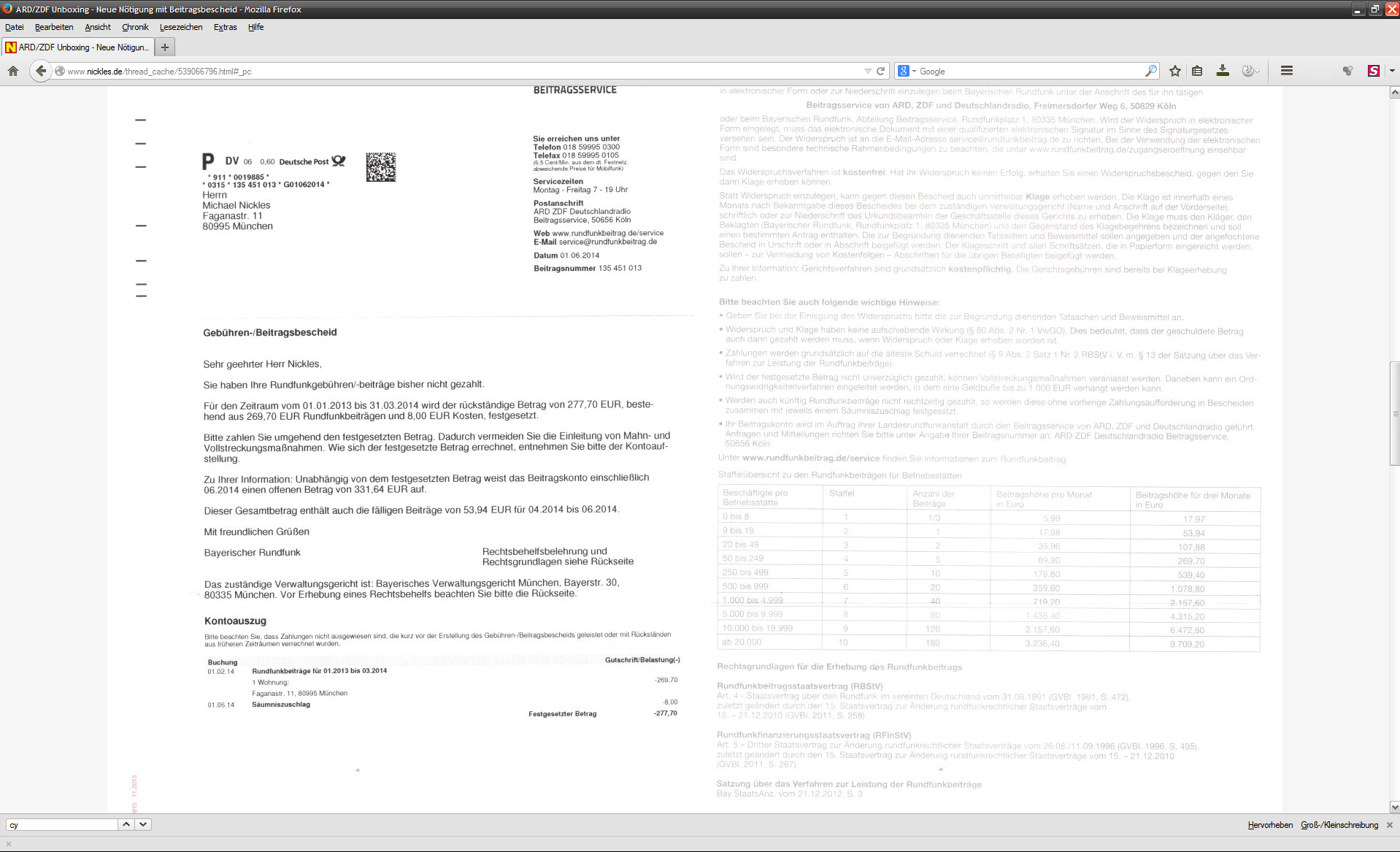Screen dimensions: 1400x852
Task: Click service@rundfunkbeitrag.de email text
Action: coord(608,242)
